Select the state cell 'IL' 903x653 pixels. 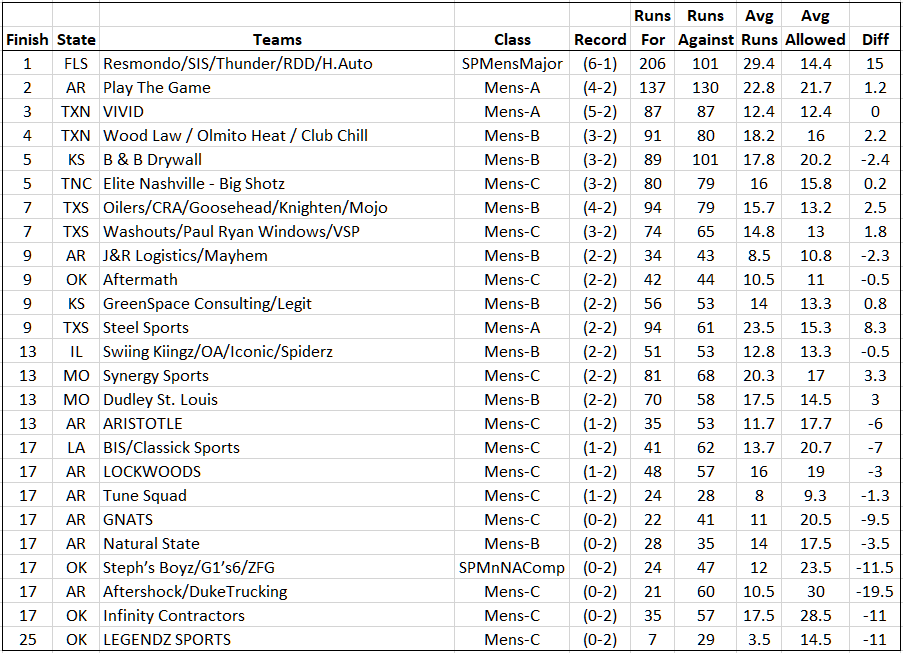click(76, 352)
